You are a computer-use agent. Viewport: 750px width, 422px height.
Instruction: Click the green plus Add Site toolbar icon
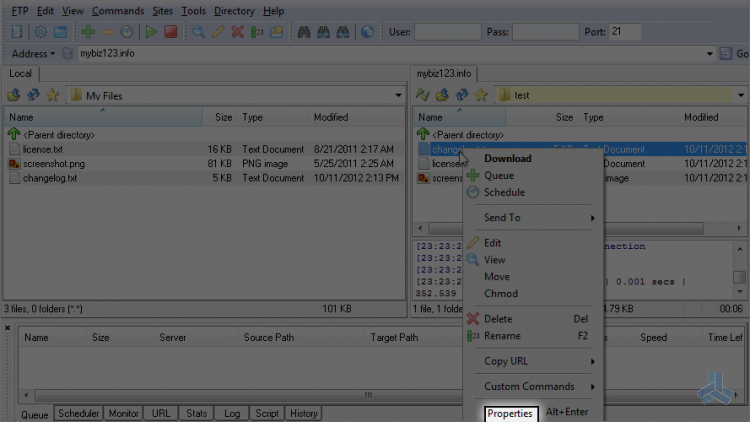[x=88, y=32]
